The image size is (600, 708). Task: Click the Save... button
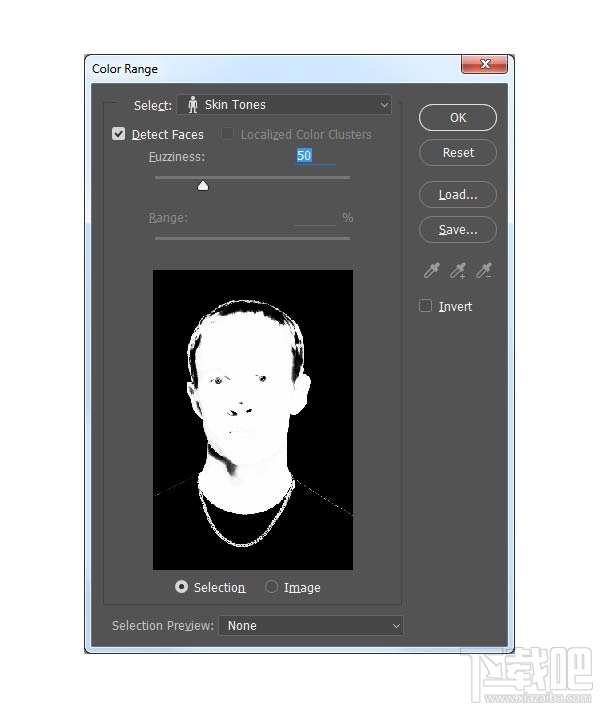click(x=458, y=230)
